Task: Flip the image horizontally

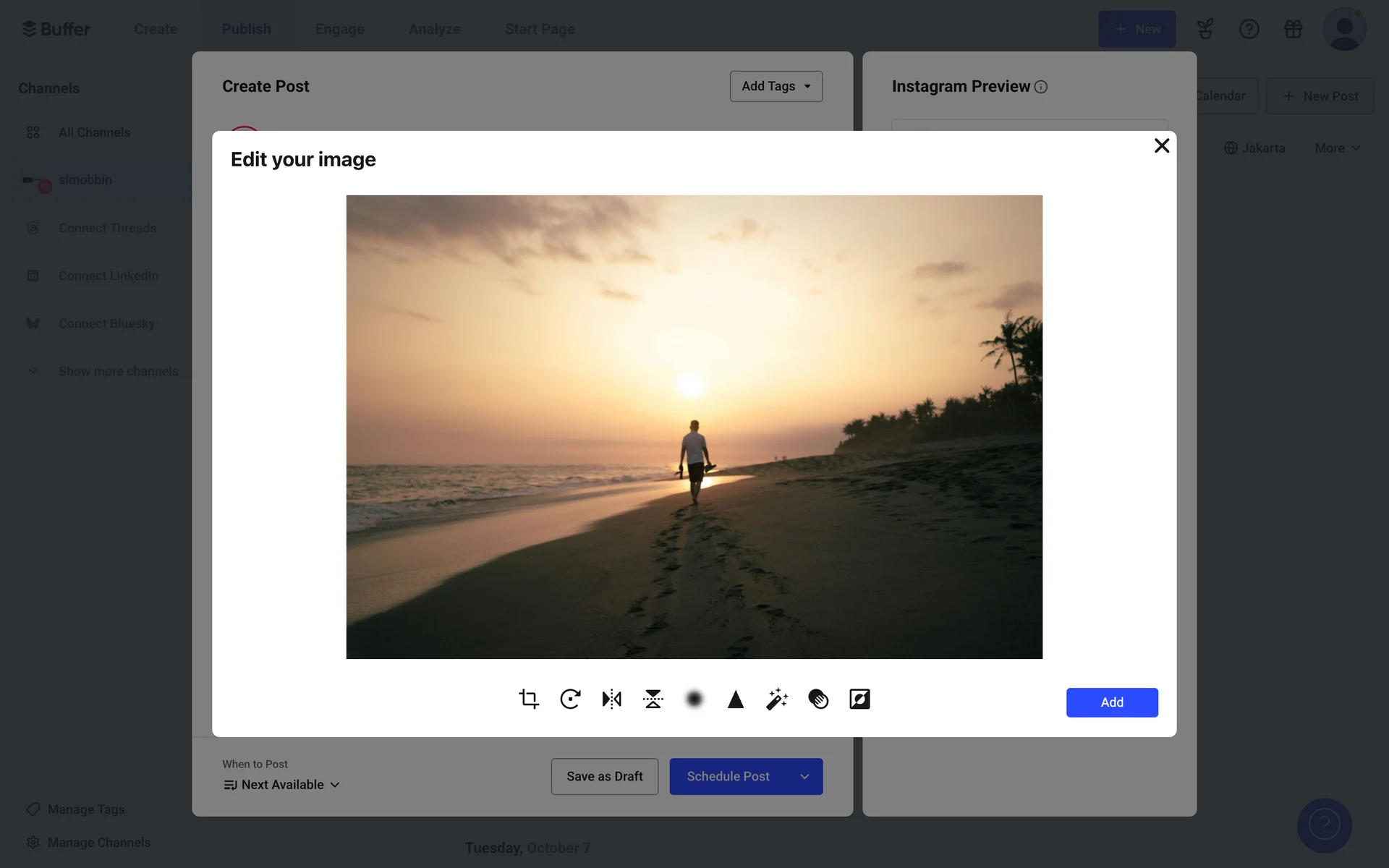Action: tap(611, 699)
